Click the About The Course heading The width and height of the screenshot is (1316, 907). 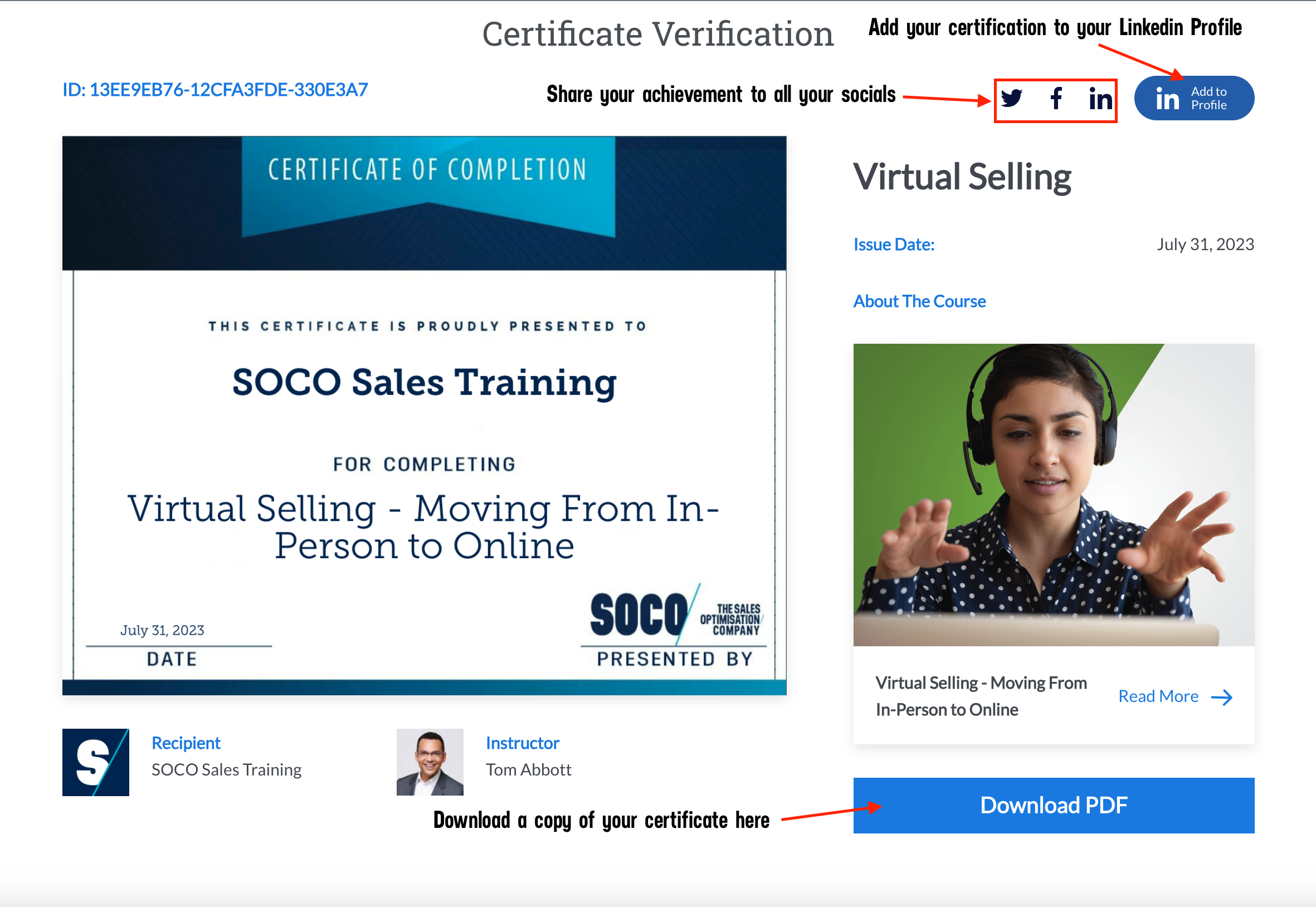pyautogui.click(x=919, y=301)
